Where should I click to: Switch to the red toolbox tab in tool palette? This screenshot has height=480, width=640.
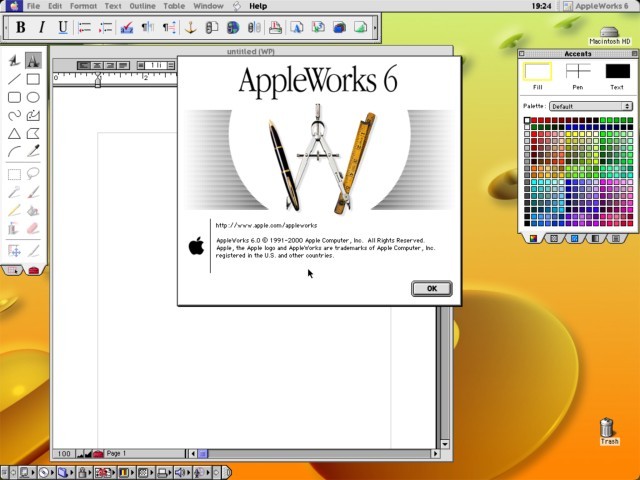click(x=33, y=270)
